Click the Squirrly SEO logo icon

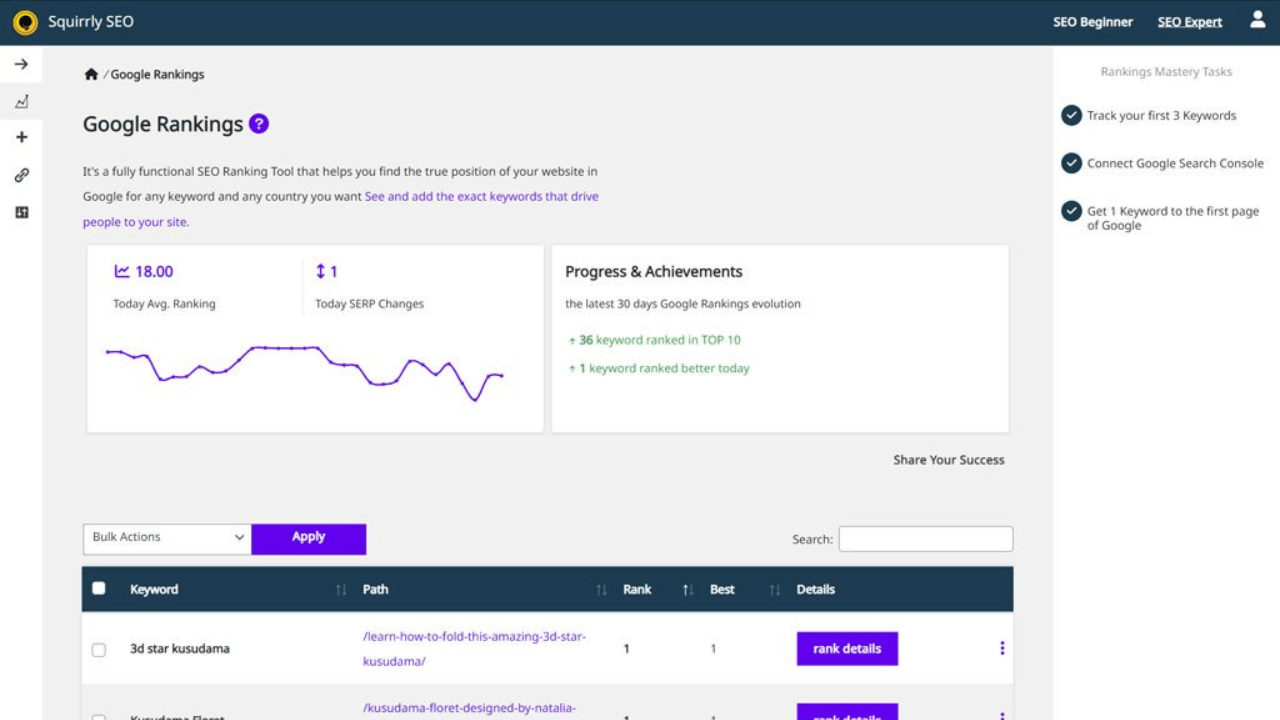pos(25,22)
